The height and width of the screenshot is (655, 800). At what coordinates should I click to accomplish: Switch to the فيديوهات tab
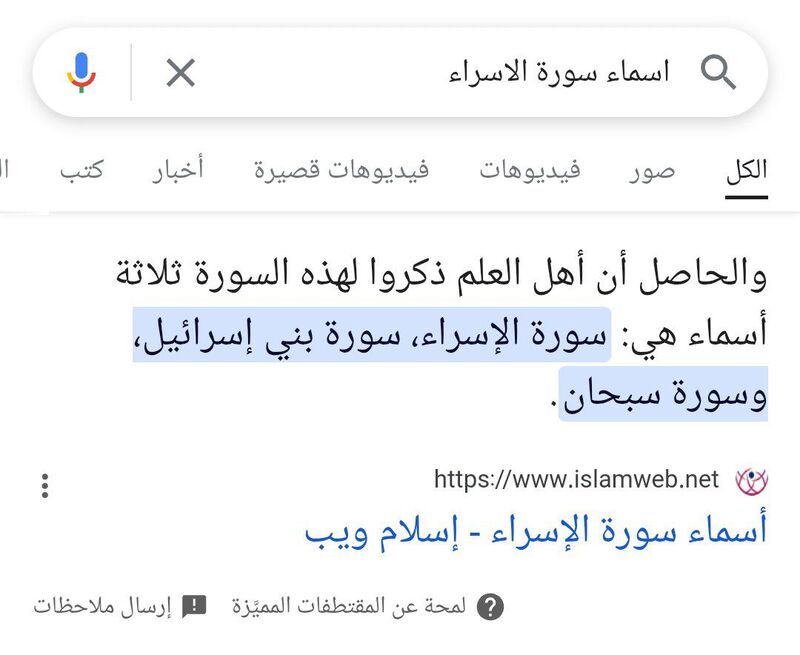click(530, 170)
